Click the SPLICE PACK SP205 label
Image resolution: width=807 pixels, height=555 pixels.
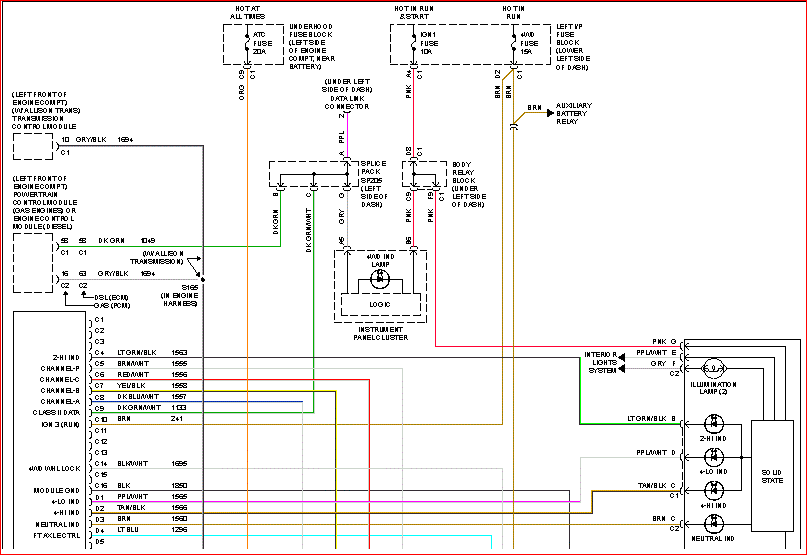[374, 184]
